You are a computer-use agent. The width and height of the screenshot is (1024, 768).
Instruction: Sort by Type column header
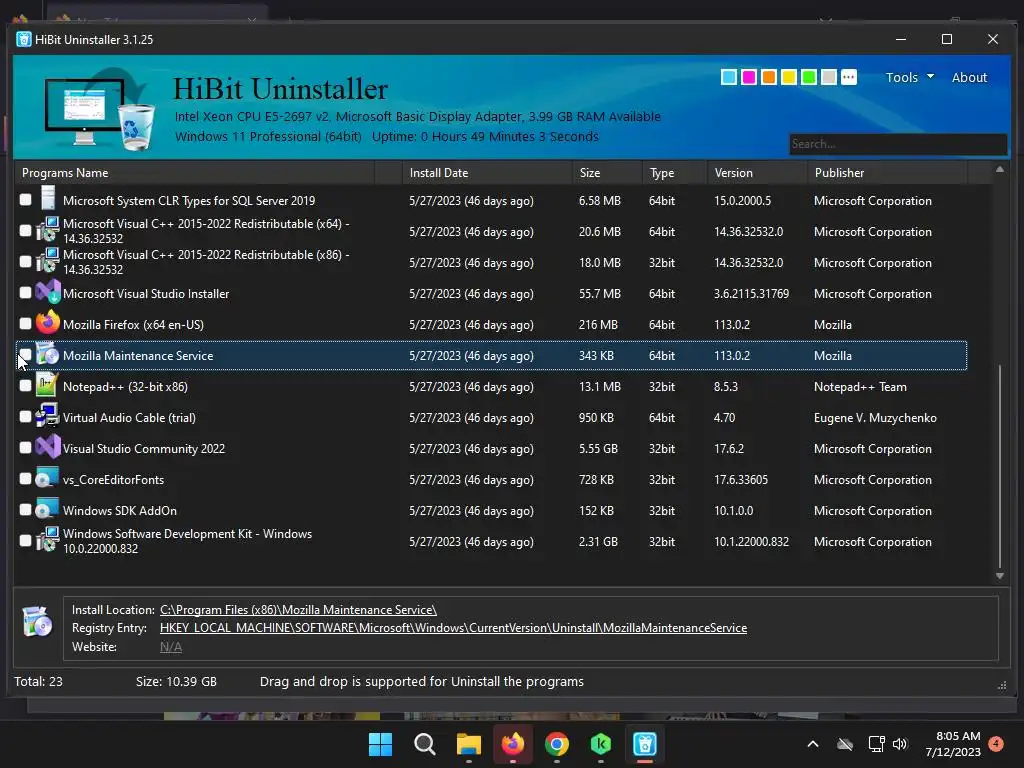click(x=675, y=172)
